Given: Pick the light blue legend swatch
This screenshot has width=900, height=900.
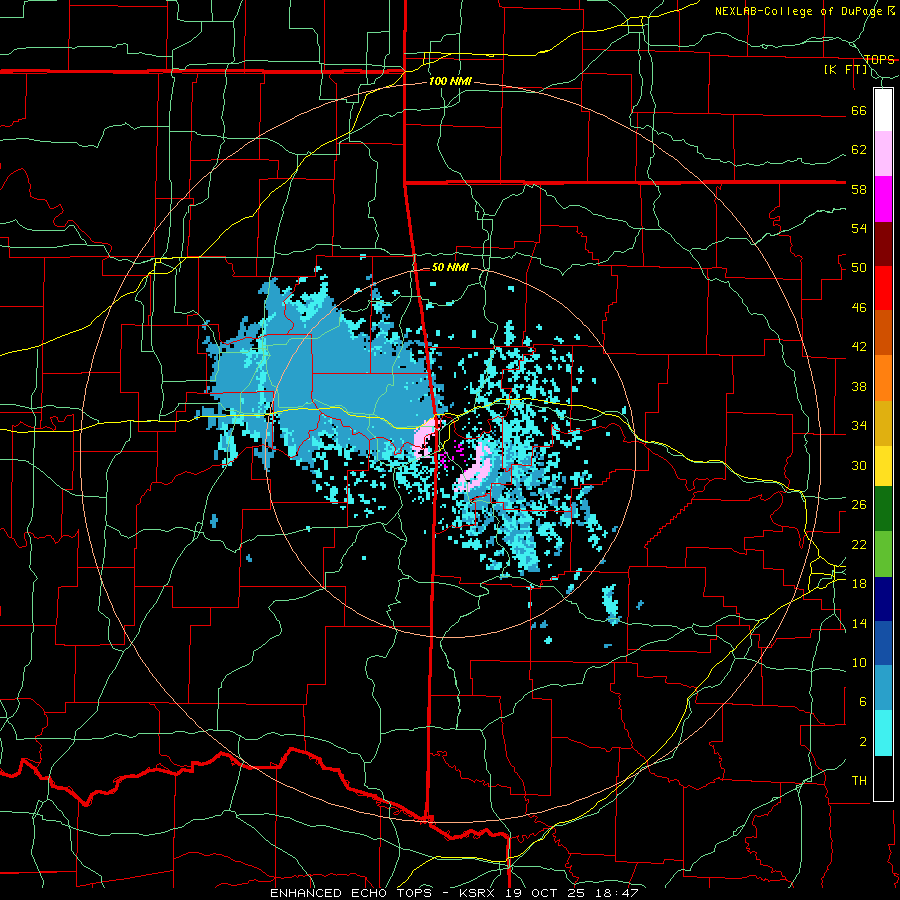Looking at the screenshot, I should pos(883,687).
